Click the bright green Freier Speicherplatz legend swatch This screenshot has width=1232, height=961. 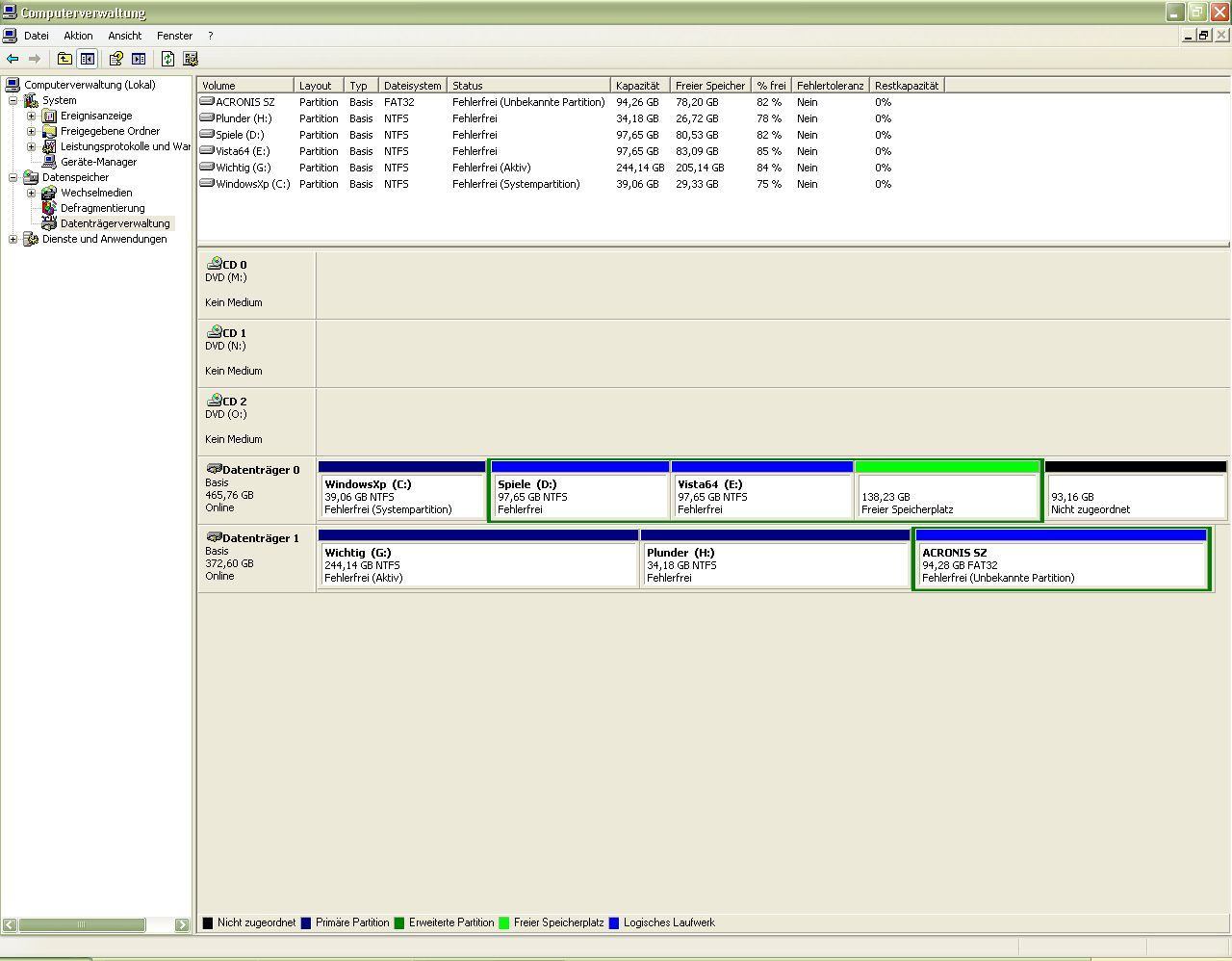click(x=503, y=922)
